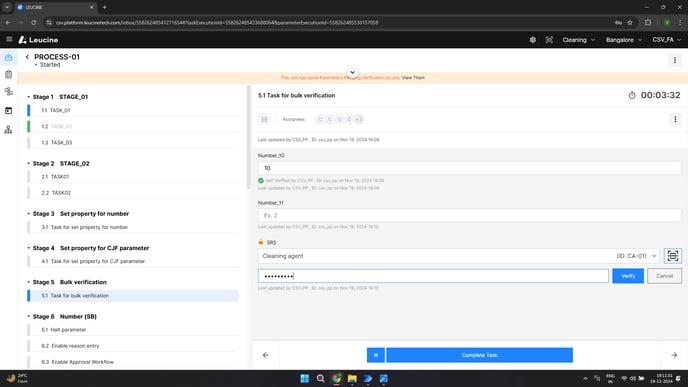The width and height of the screenshot is (688, 387).
Task: Select task 2.2 TASK02
Action: click(x=133, y=193)
